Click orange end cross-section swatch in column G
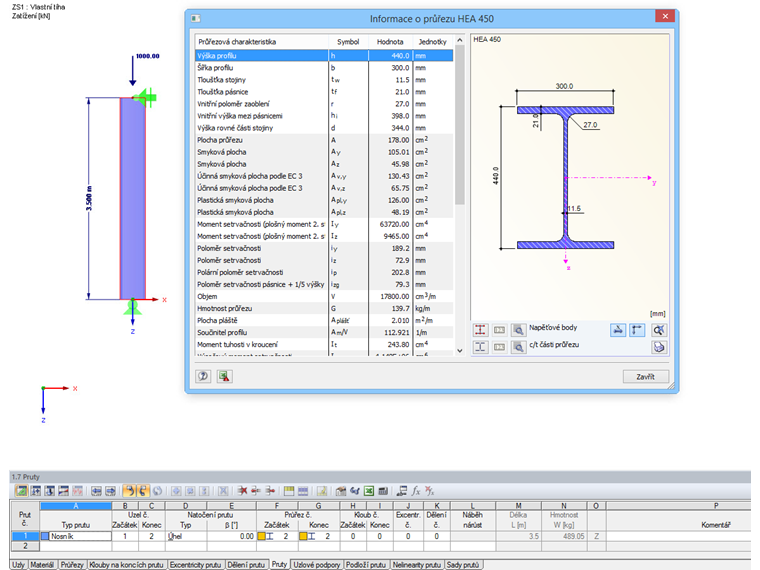 click(x=303, y=536)
